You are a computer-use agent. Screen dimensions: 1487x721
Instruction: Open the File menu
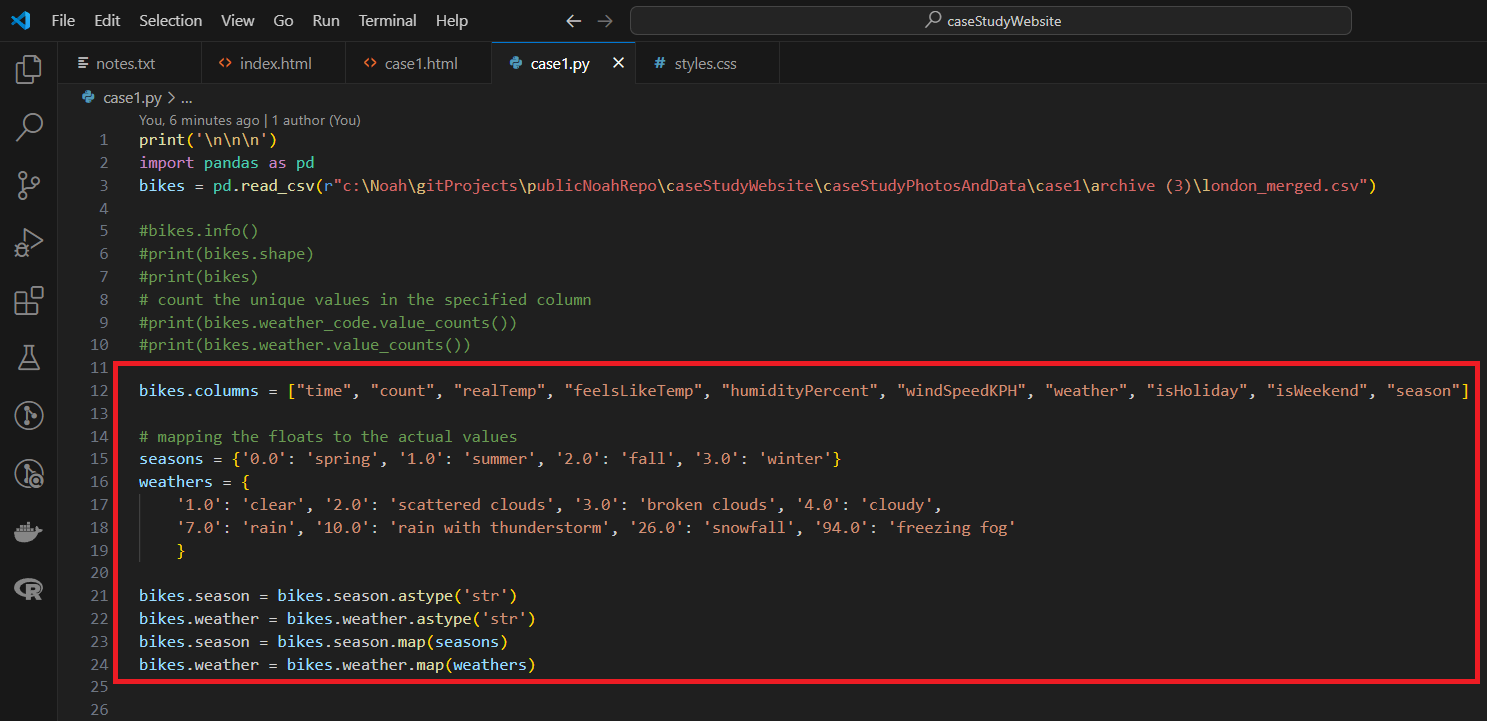point(63,20)
